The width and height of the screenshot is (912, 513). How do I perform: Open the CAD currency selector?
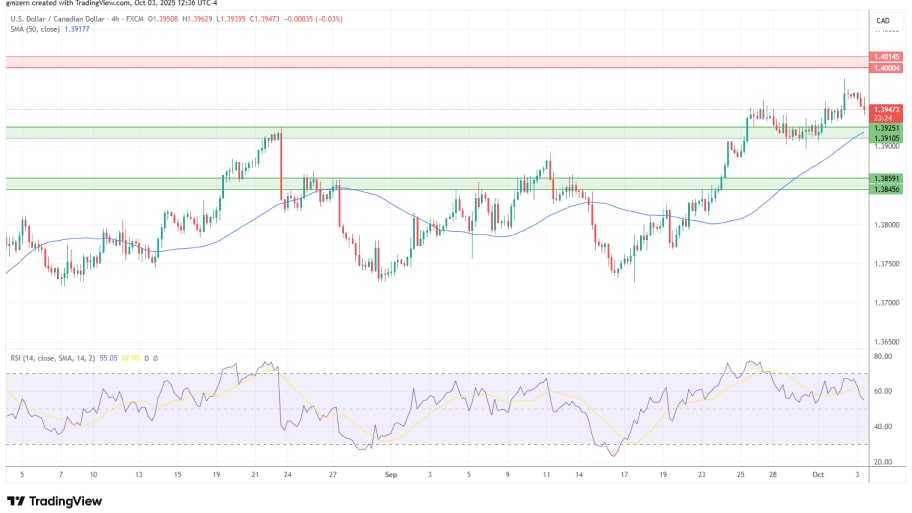click(x=883, y=21)
